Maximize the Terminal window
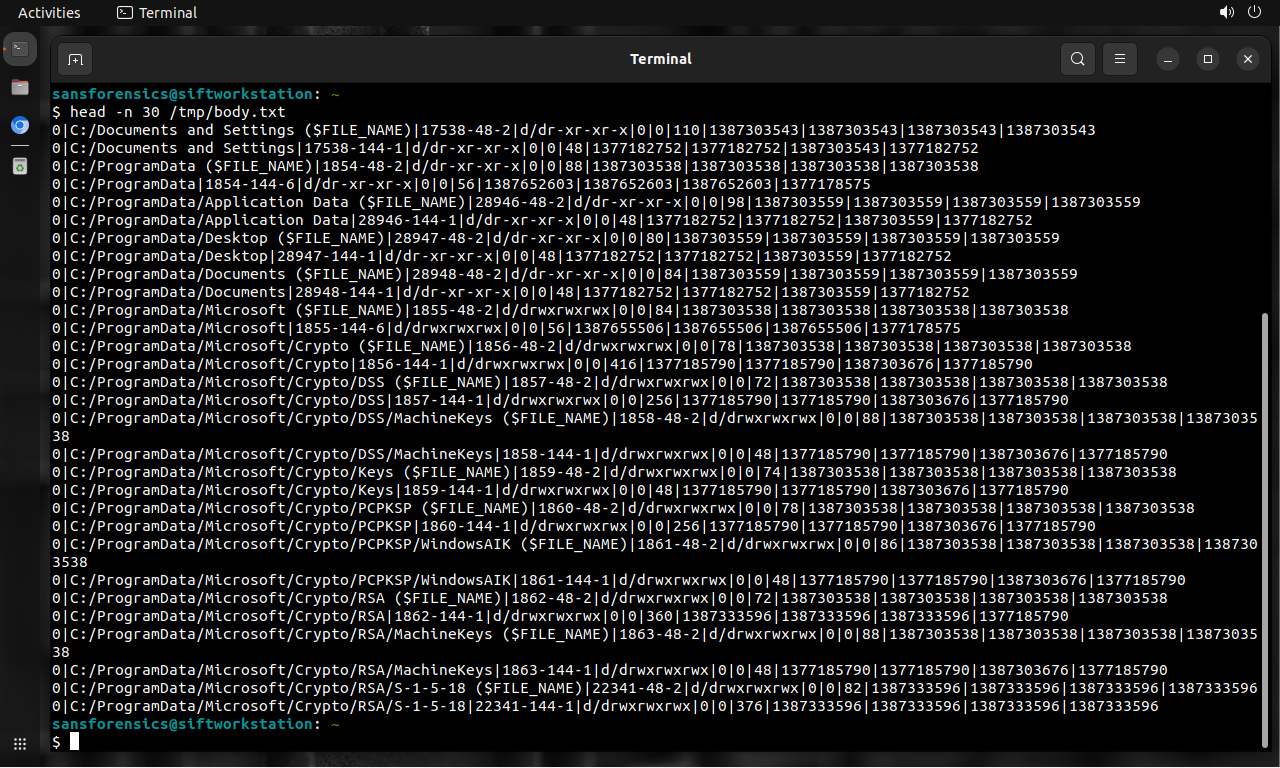Image resolution: width=1280 pixels, height=768 pixels. [x=1208, y=60]
